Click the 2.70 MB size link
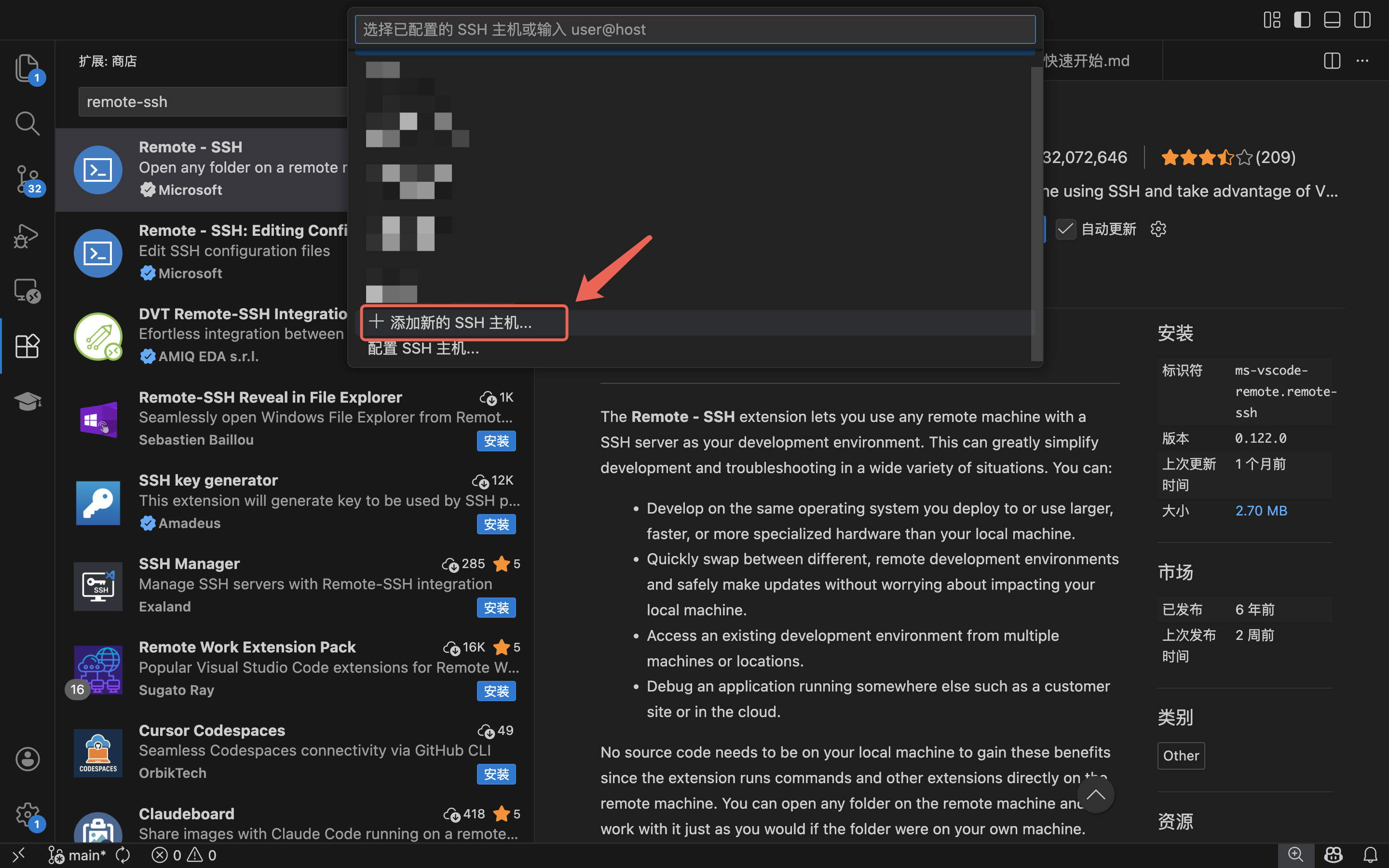 pyautogui.click(x=1261, y=510)
